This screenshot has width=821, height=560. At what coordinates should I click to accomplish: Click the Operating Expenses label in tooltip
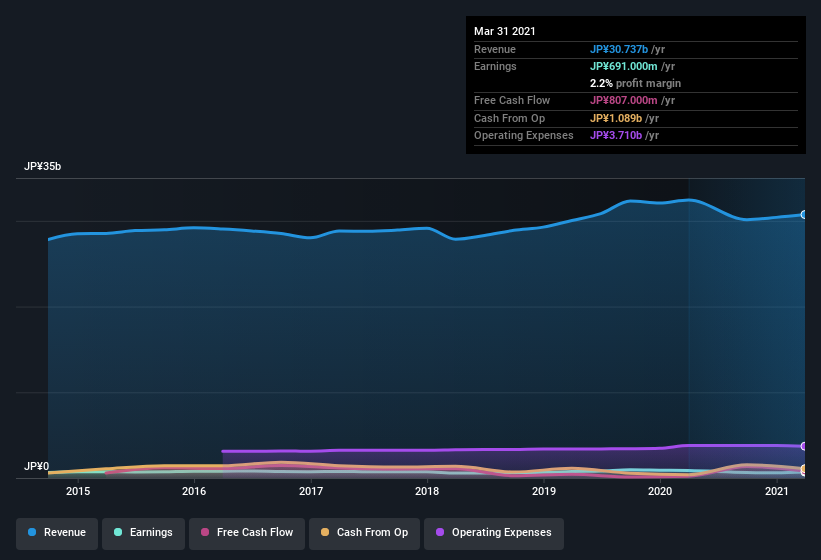pyautogui.click(x=524, y=136)
